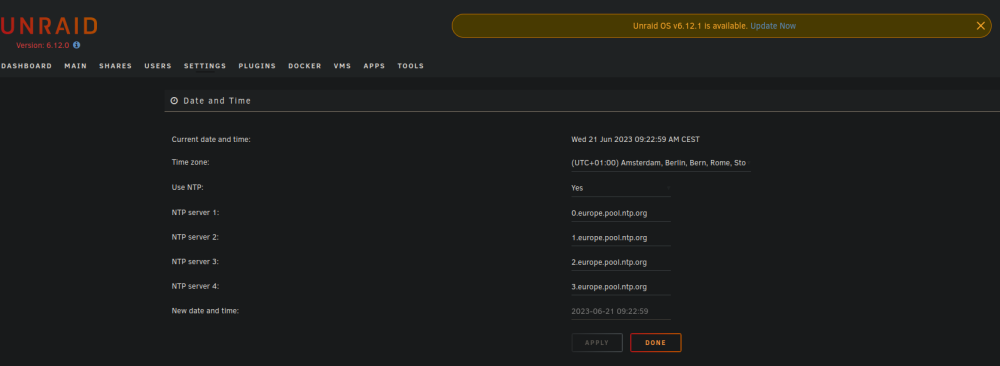The height and width of the screenshot is (366, 1000).
Task: Open the Tools menu
Action: 411,66
